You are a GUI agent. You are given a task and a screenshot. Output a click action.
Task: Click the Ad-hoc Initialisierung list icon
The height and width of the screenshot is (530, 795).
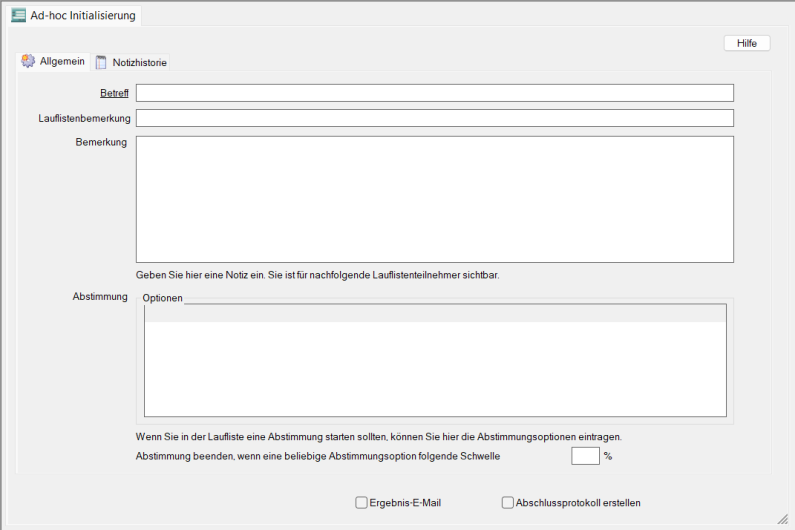click(x=18, y=16)
